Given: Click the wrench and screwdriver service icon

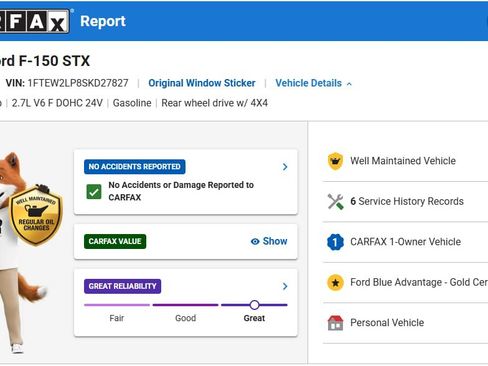Looking at the screenshot, I should (335, 201).
